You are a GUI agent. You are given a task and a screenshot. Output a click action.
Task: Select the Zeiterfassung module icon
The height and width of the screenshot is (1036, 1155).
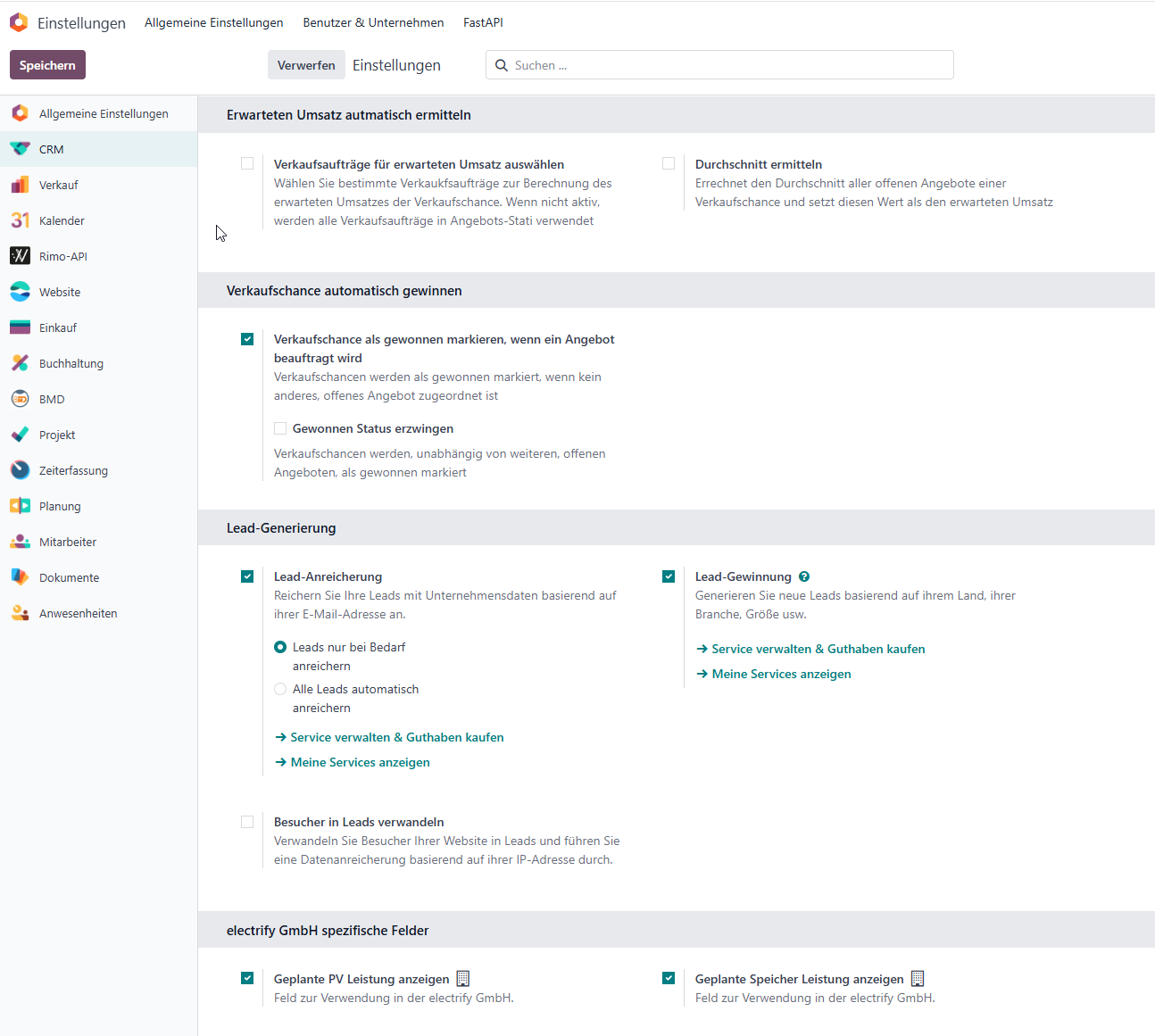click(x=20, y=470)
